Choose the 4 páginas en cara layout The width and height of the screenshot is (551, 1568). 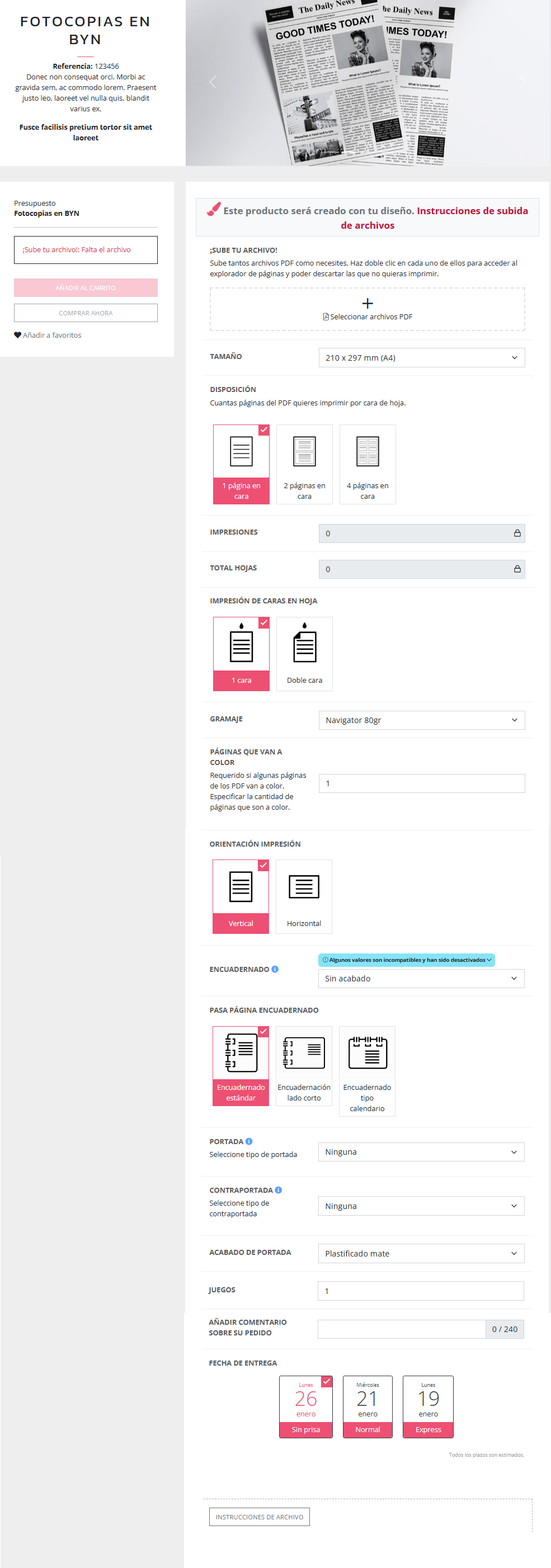[x=367, y=464]
